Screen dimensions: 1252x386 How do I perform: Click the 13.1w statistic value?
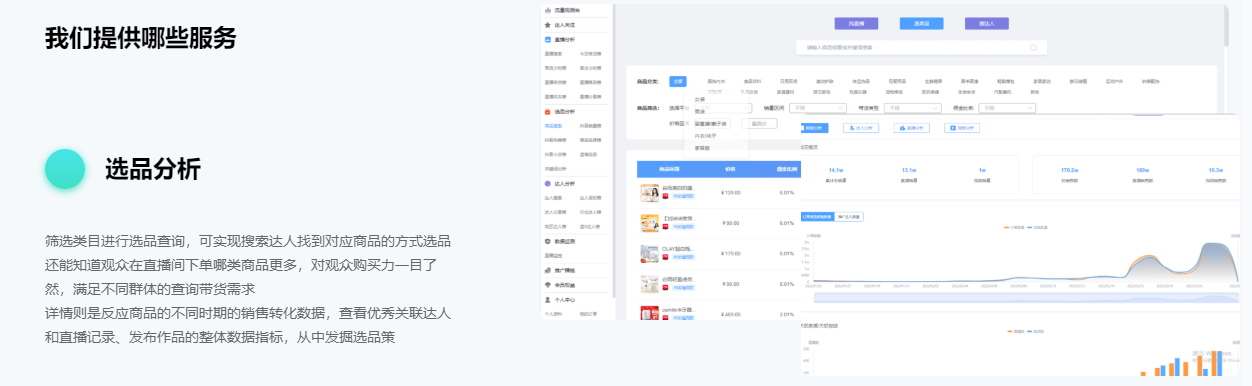point(909,170)
